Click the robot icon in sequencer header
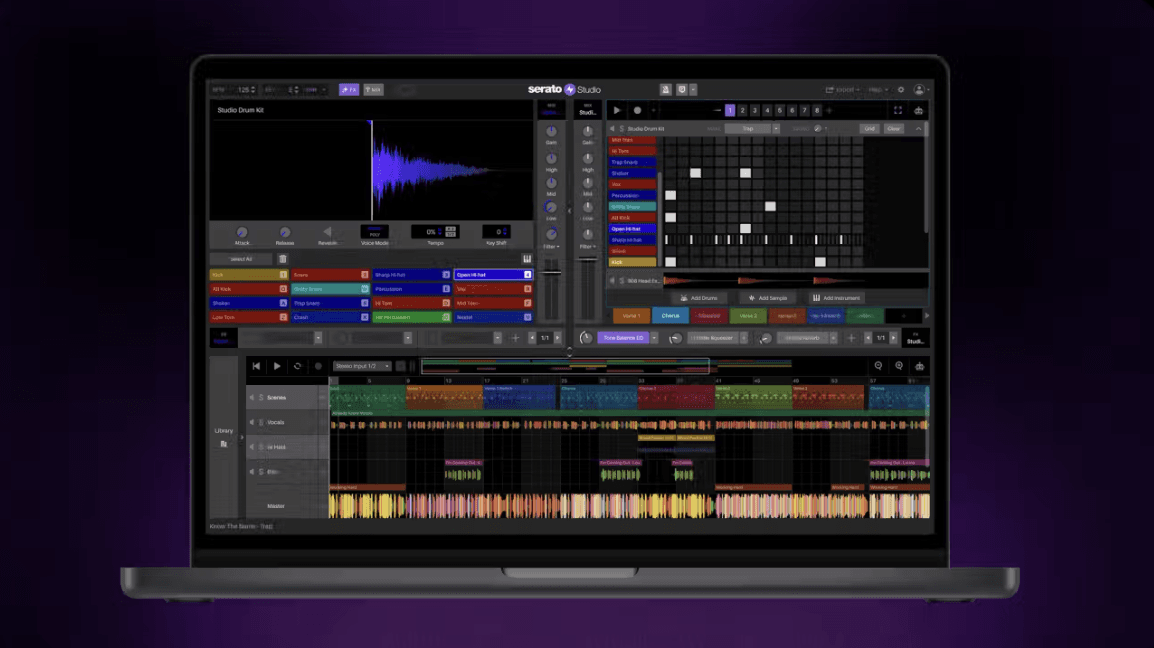 (x=918, y=110)
